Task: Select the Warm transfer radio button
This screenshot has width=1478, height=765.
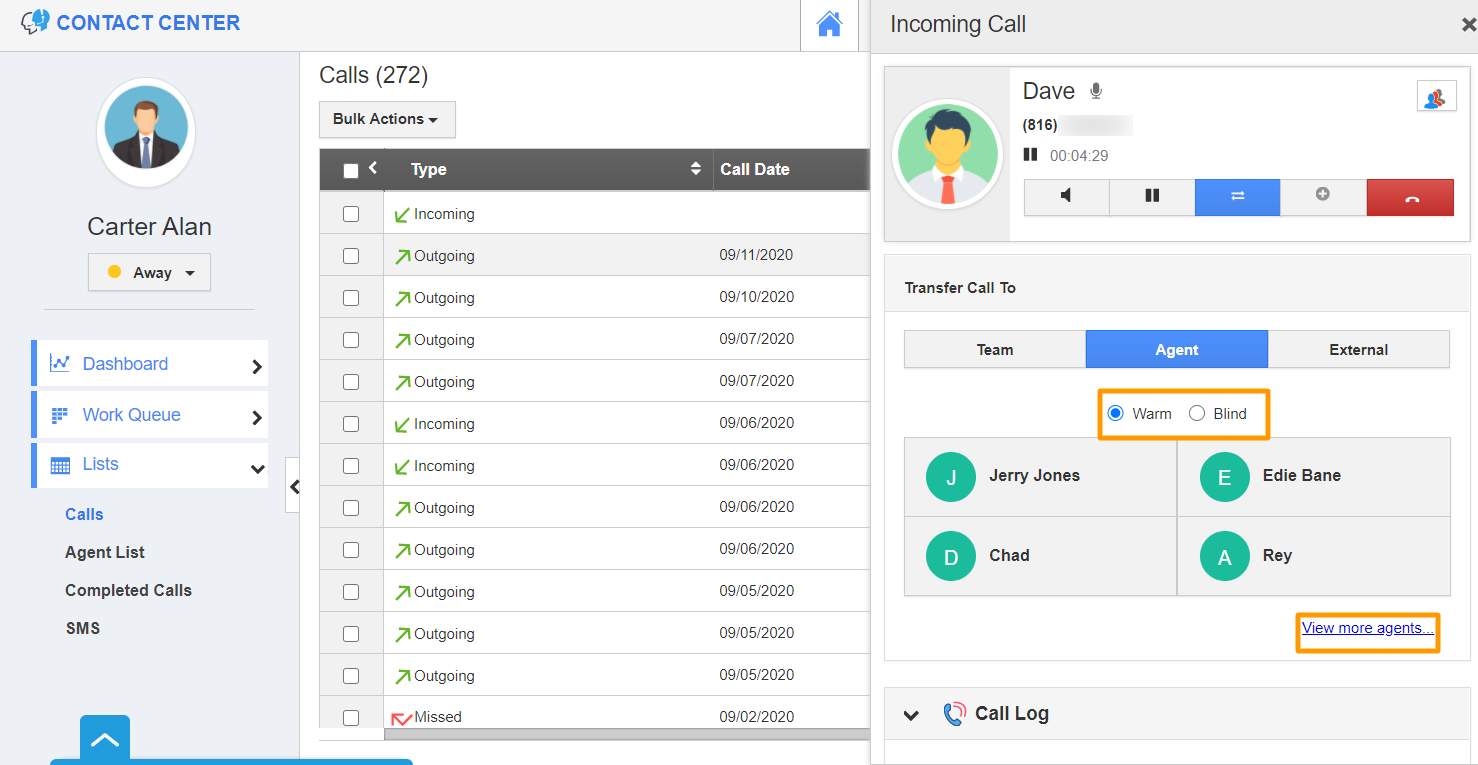Action: (x=1116, y=414)
